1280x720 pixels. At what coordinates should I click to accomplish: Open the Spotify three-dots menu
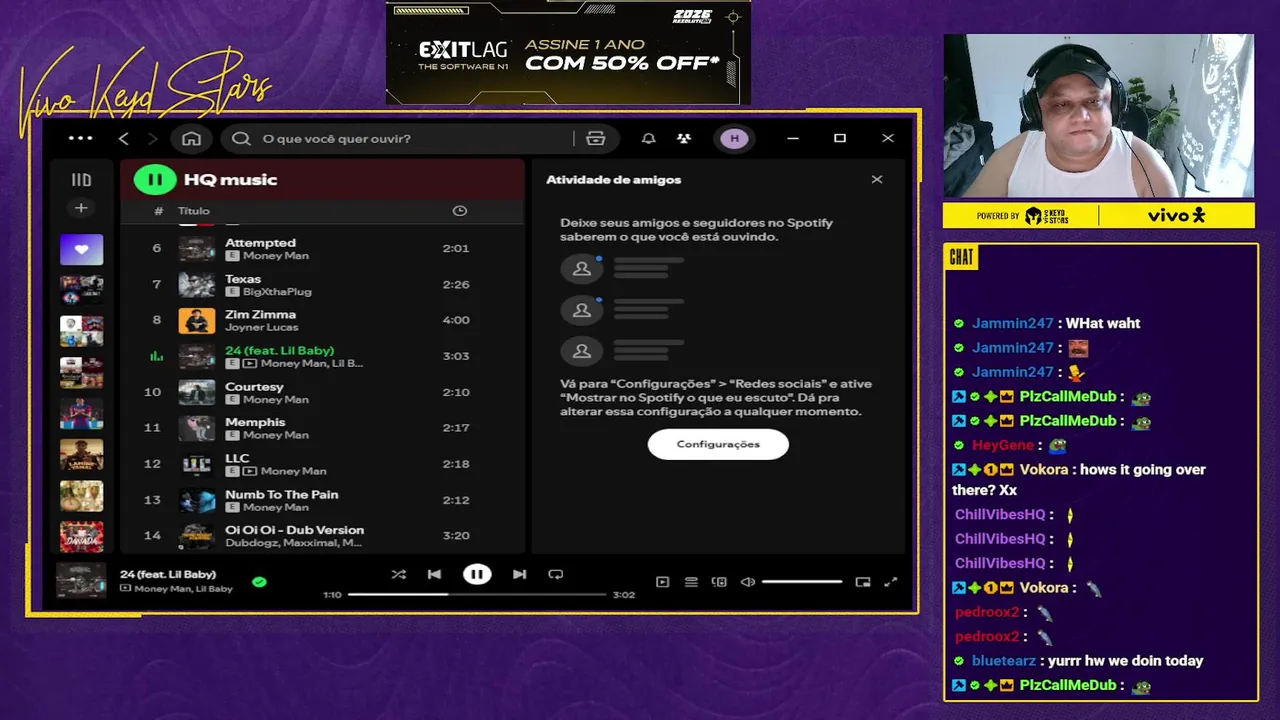tap(80, 139)
